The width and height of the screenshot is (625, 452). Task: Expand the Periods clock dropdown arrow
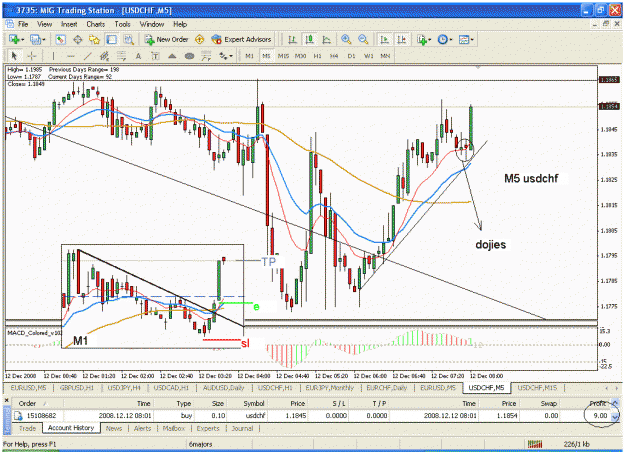451,39
